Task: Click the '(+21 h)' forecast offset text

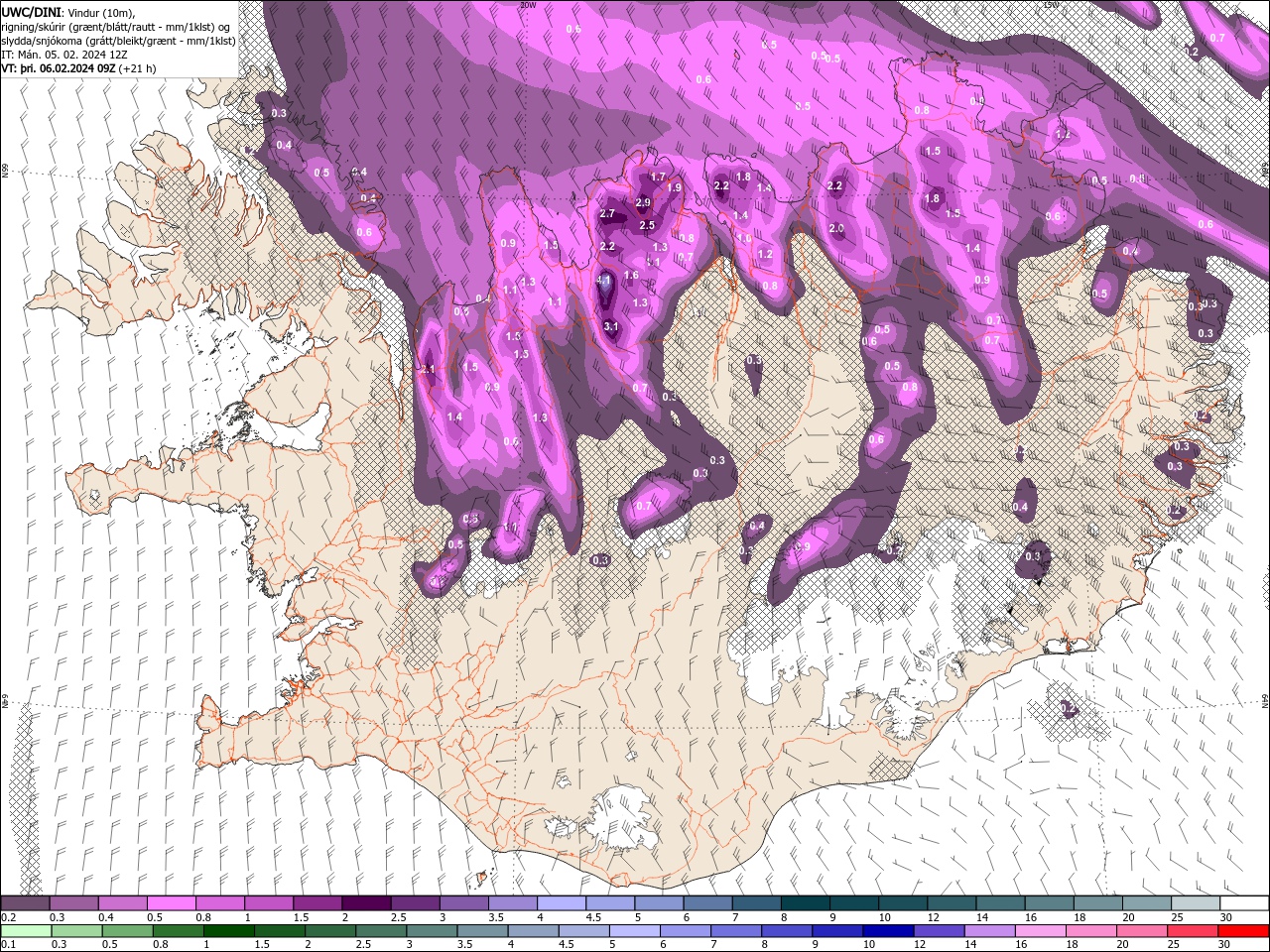Action: (137, 68)
